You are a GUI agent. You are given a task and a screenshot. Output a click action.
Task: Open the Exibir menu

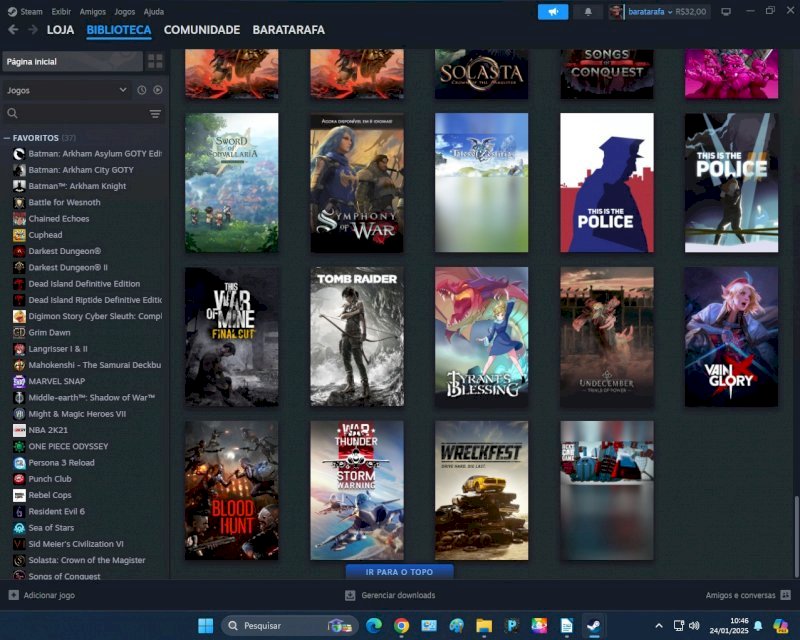pyautogui.click(x=61, y=11)
